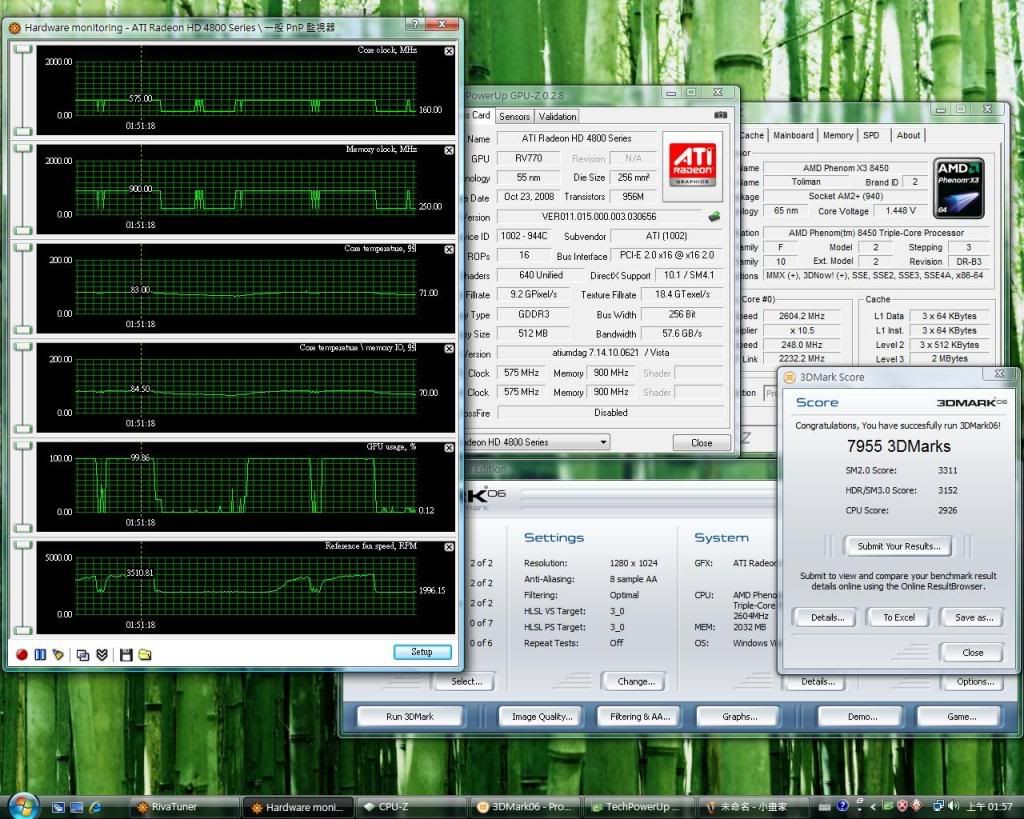Click the blue help question mark tray icon
1024x819 pixels.
[x=842, y=807]
